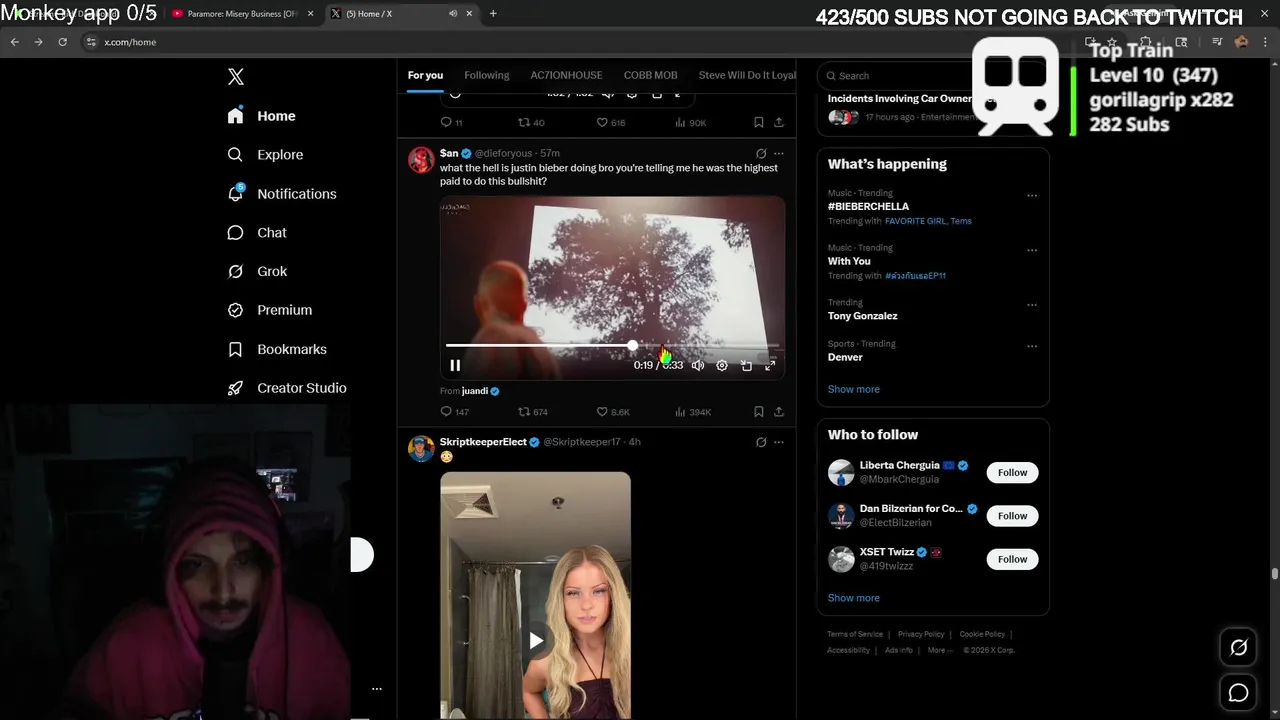Screen dimensions: 1280x720
Task: Open Grok action on SkriptkeeperElect's post
Action: [x=761, y=442]
